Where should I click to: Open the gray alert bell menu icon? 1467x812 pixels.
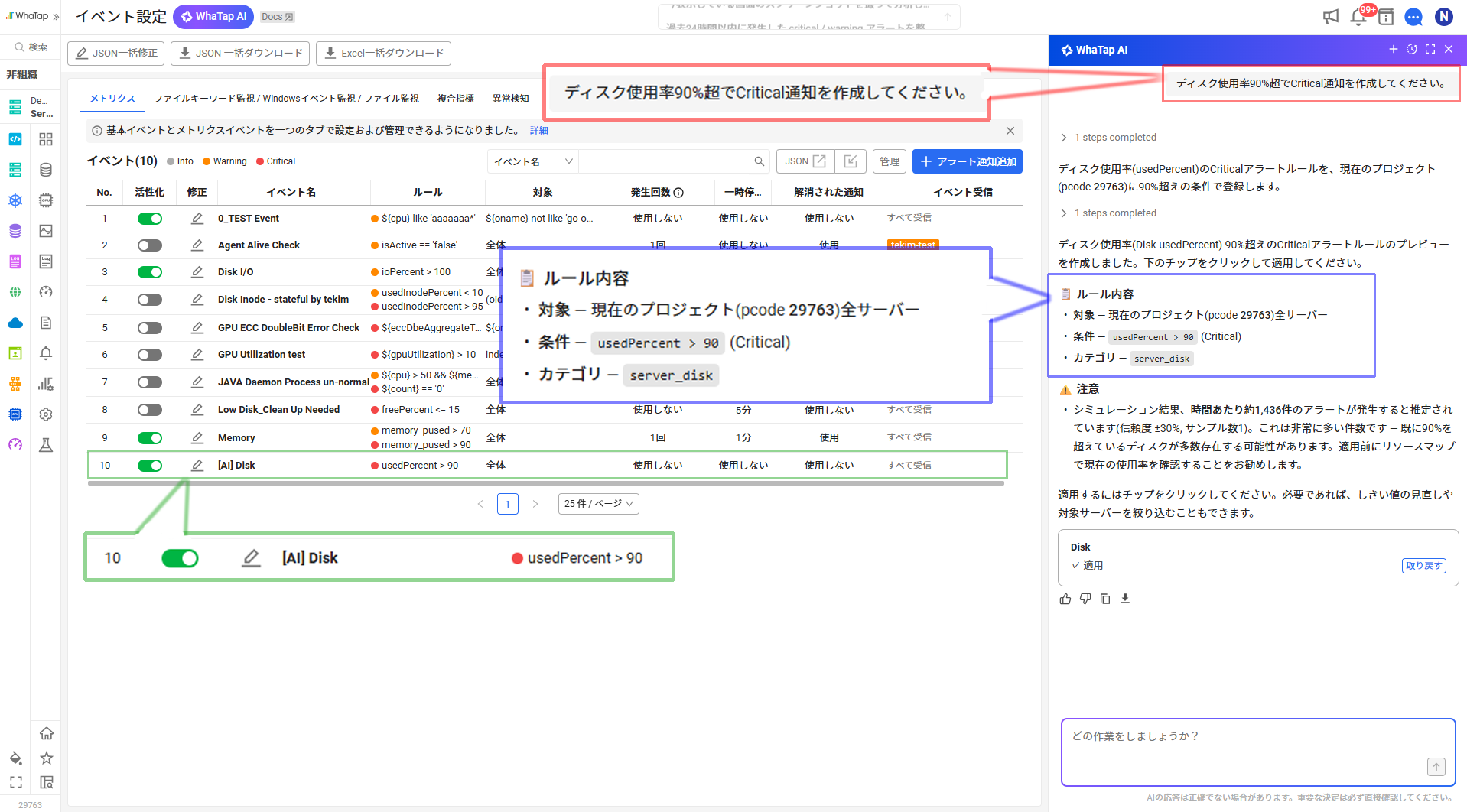(x=46, y=353)
